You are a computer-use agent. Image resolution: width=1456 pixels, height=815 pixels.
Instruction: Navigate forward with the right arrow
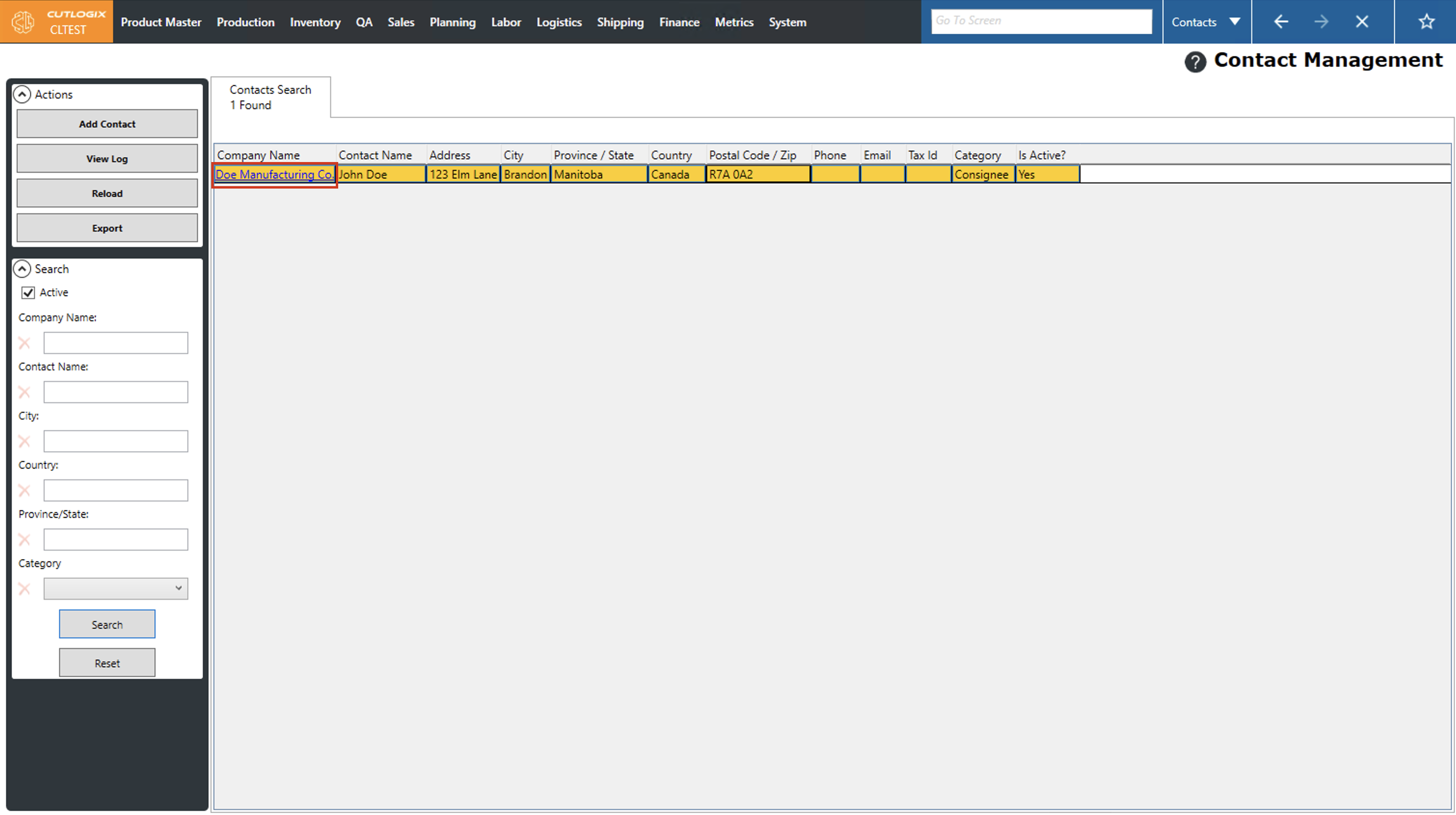point(1321,22)
